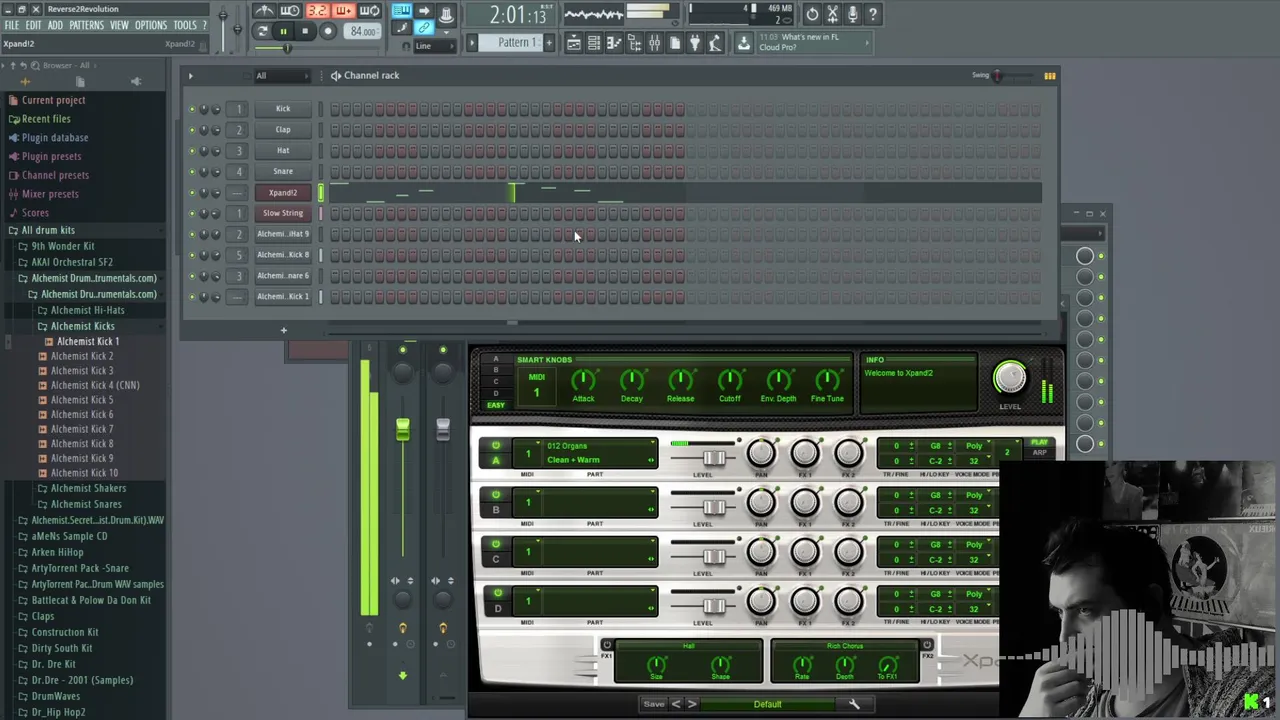Open the PATTERNS menu

coord(86,25)
